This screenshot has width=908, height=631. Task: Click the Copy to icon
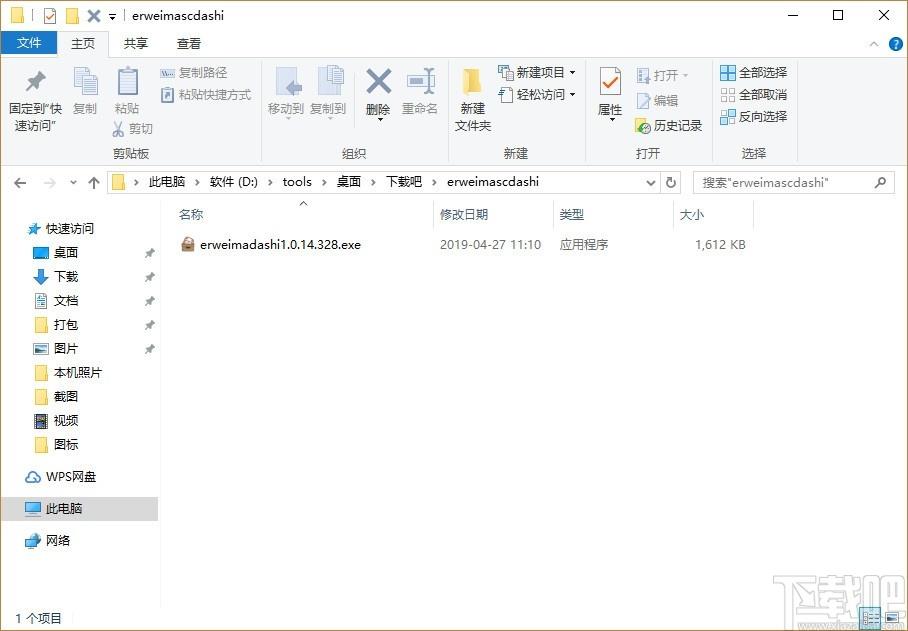pyautogui.click(x=330, y=80)
